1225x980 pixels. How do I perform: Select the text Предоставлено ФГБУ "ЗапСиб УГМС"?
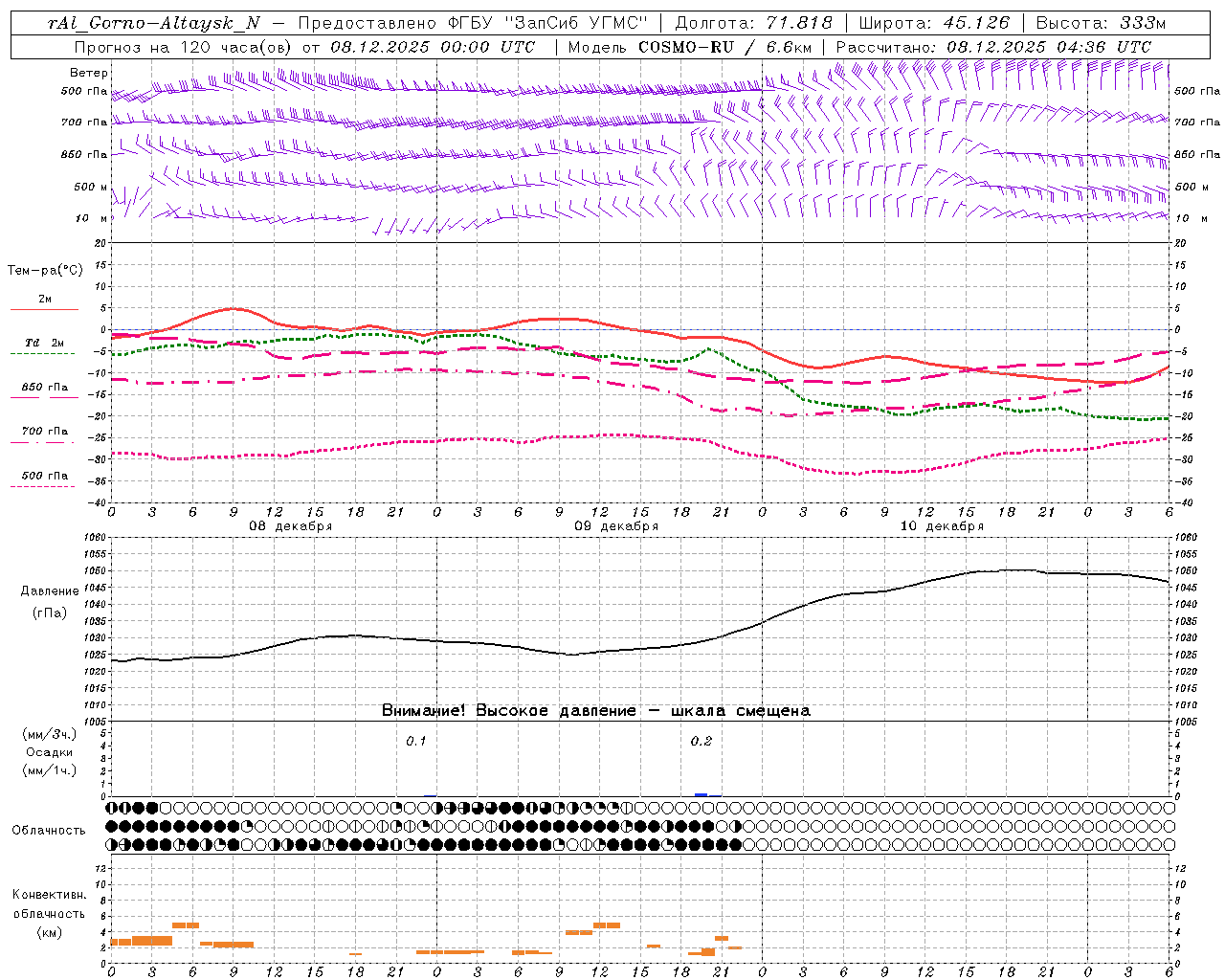tap(474, 23)
